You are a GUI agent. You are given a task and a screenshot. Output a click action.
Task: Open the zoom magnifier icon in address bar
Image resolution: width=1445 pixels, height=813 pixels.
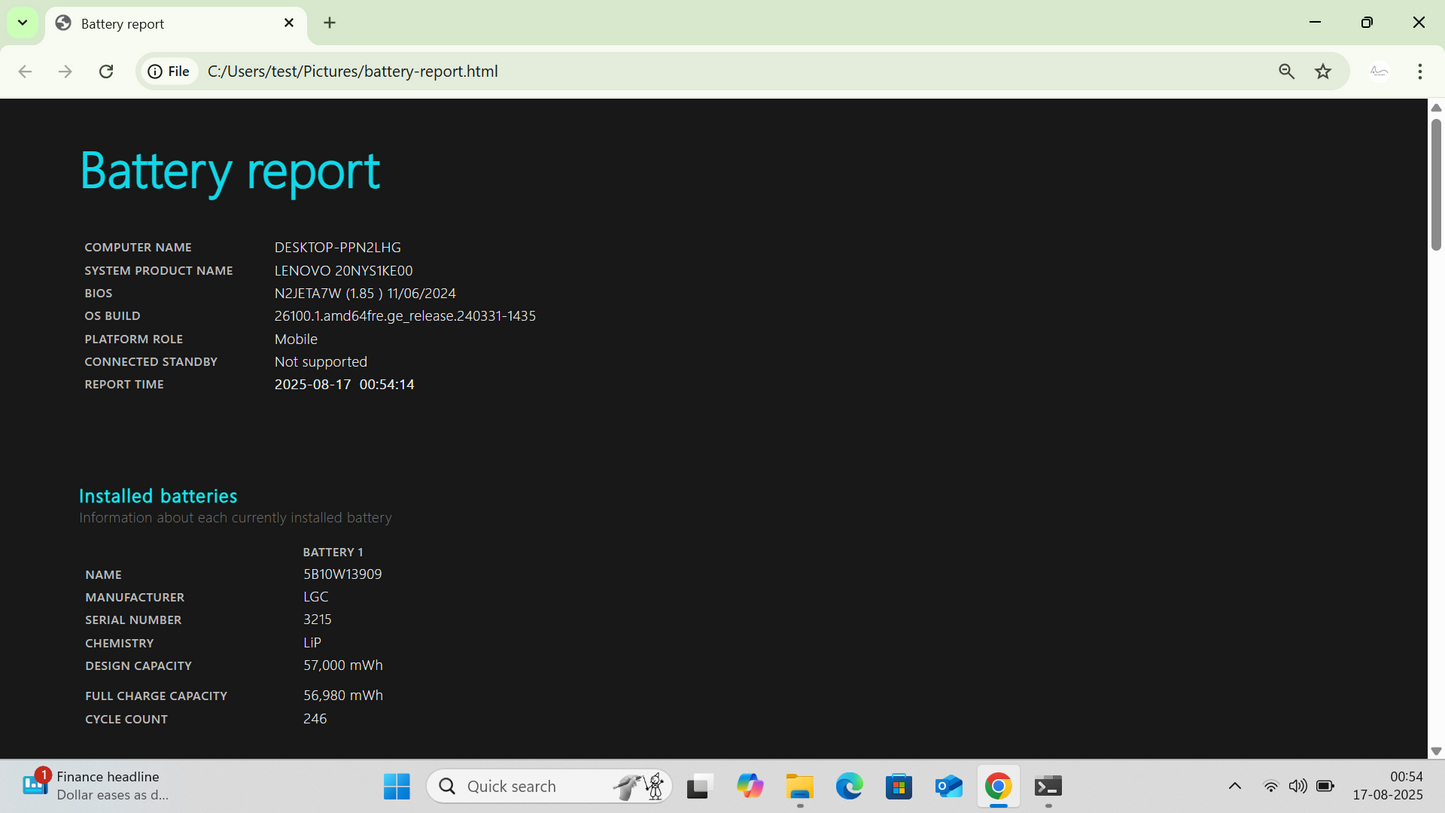point(1286,71)
